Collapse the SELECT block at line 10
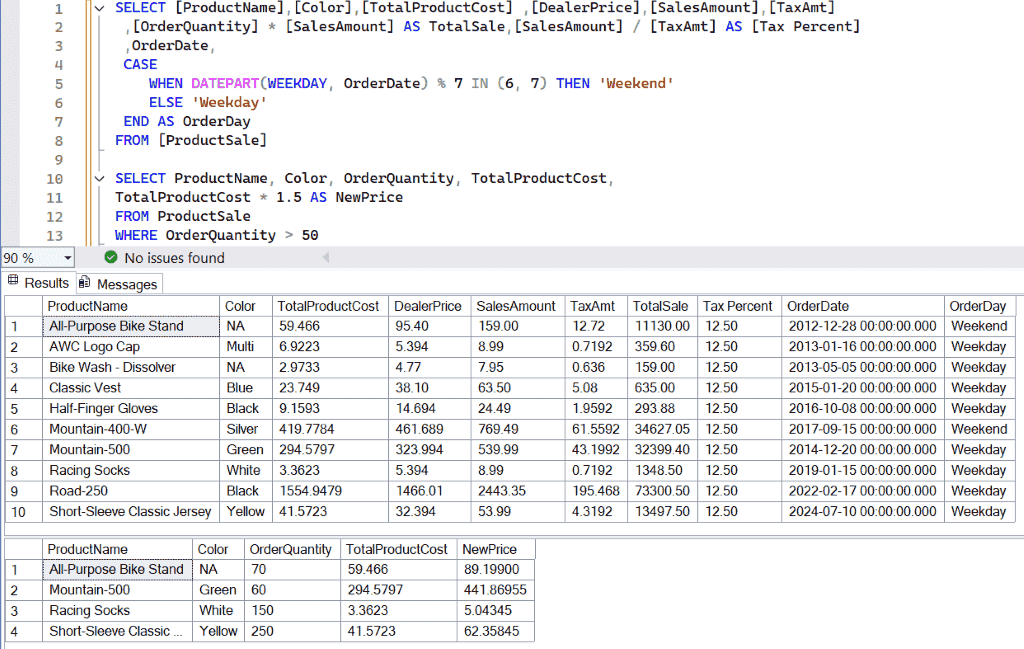Screen dimensions: 1024x649 [x=97, y=177]
